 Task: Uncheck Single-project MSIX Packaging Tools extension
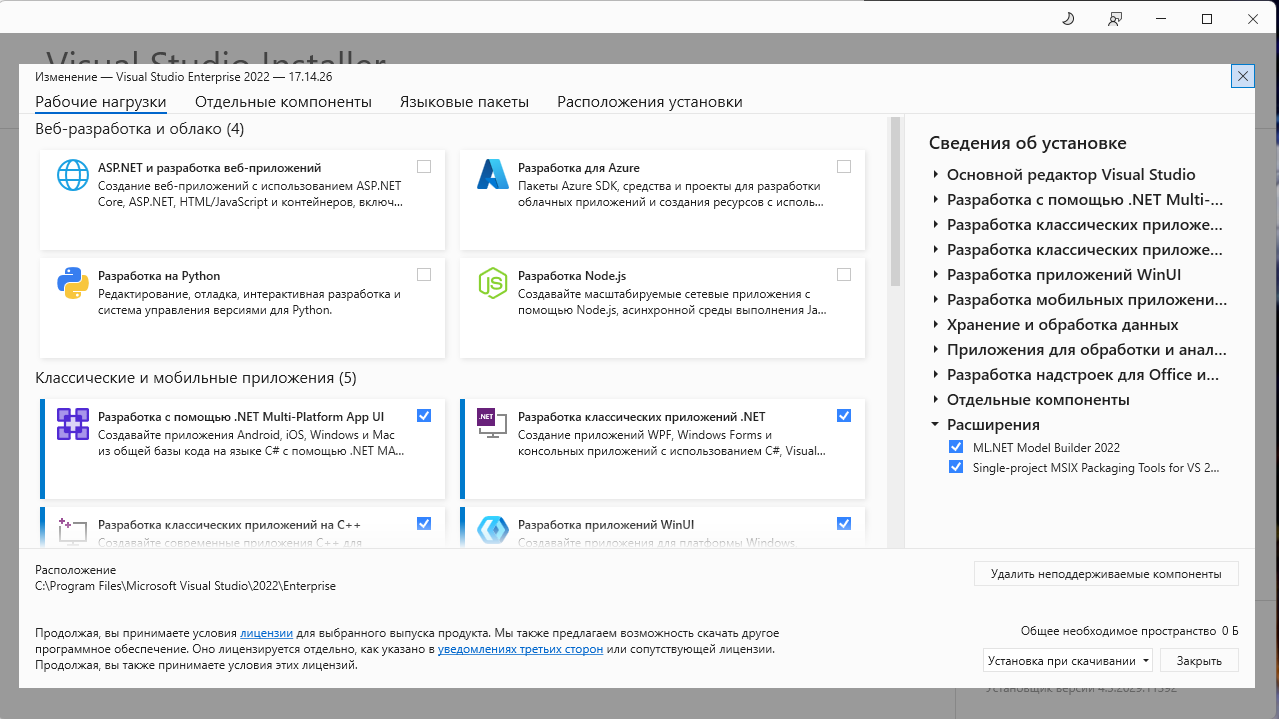click(957, 467)
